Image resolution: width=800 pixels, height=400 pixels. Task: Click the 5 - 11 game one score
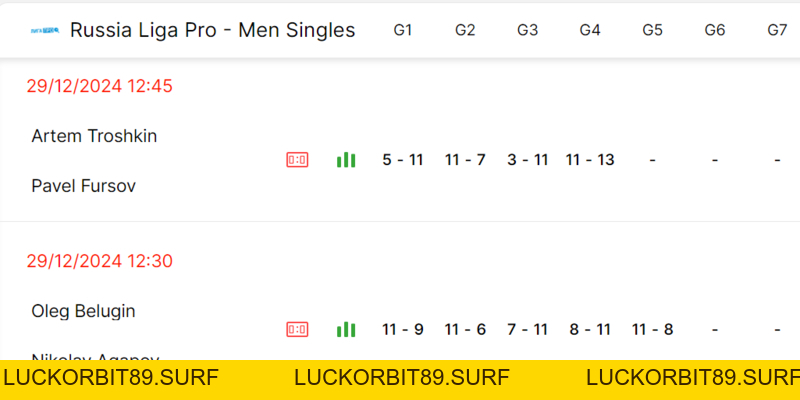[x=403, y=160]
